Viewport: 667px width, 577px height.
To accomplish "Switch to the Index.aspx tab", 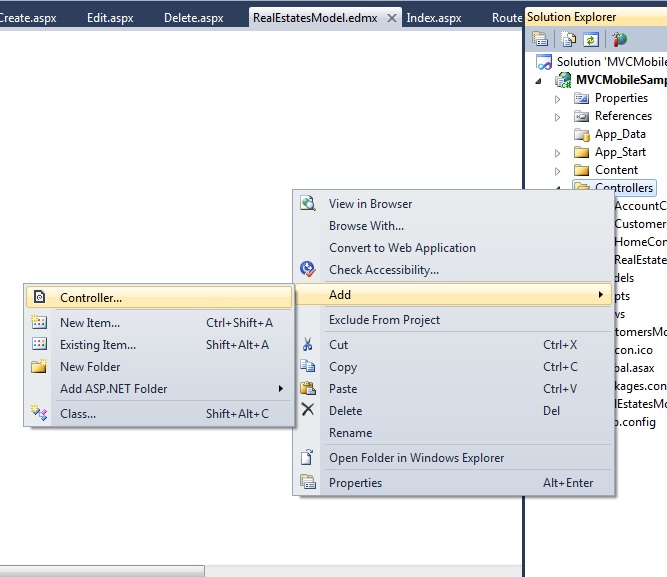I will coord(433,18).
